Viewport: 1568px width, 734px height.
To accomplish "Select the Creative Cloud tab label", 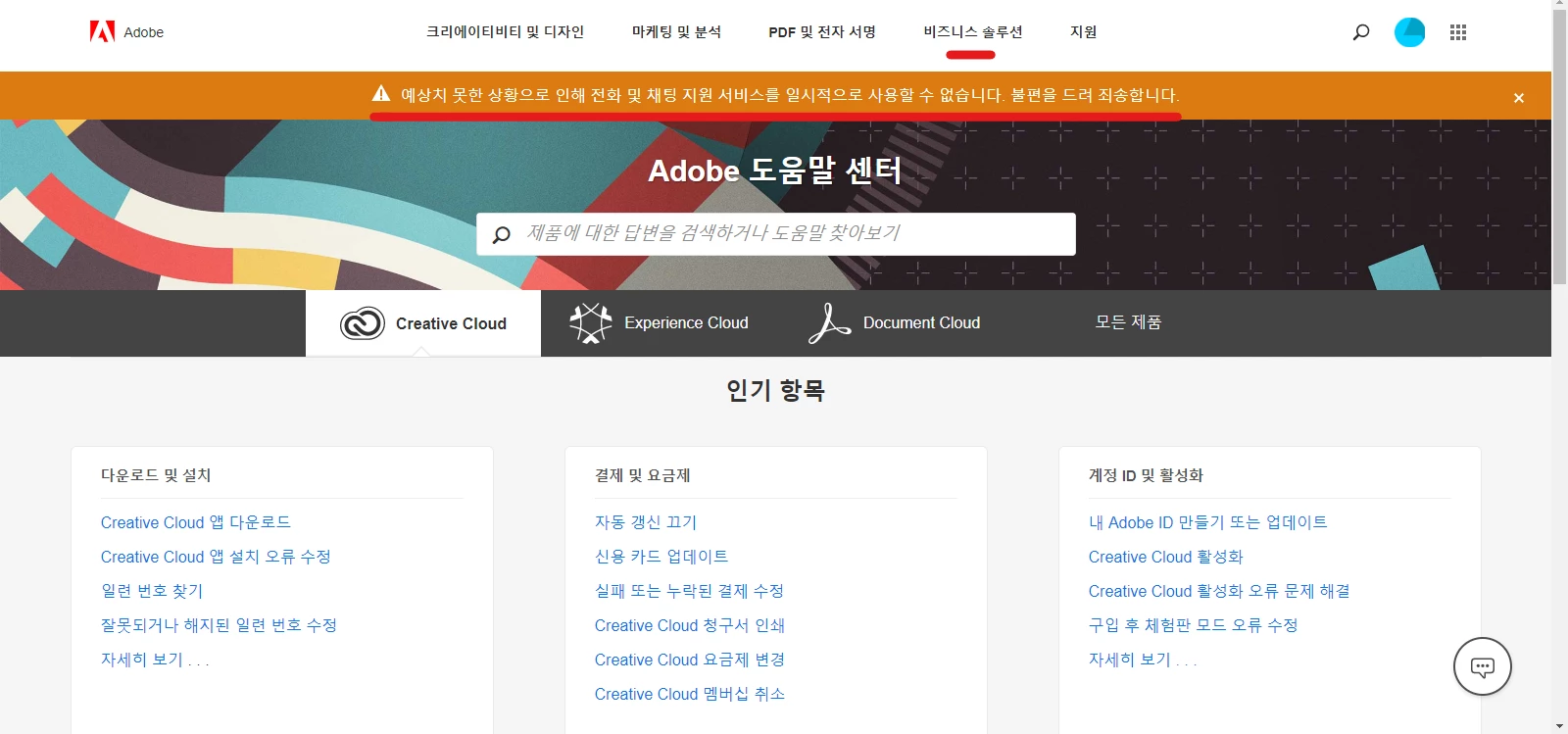I will 451,323.
